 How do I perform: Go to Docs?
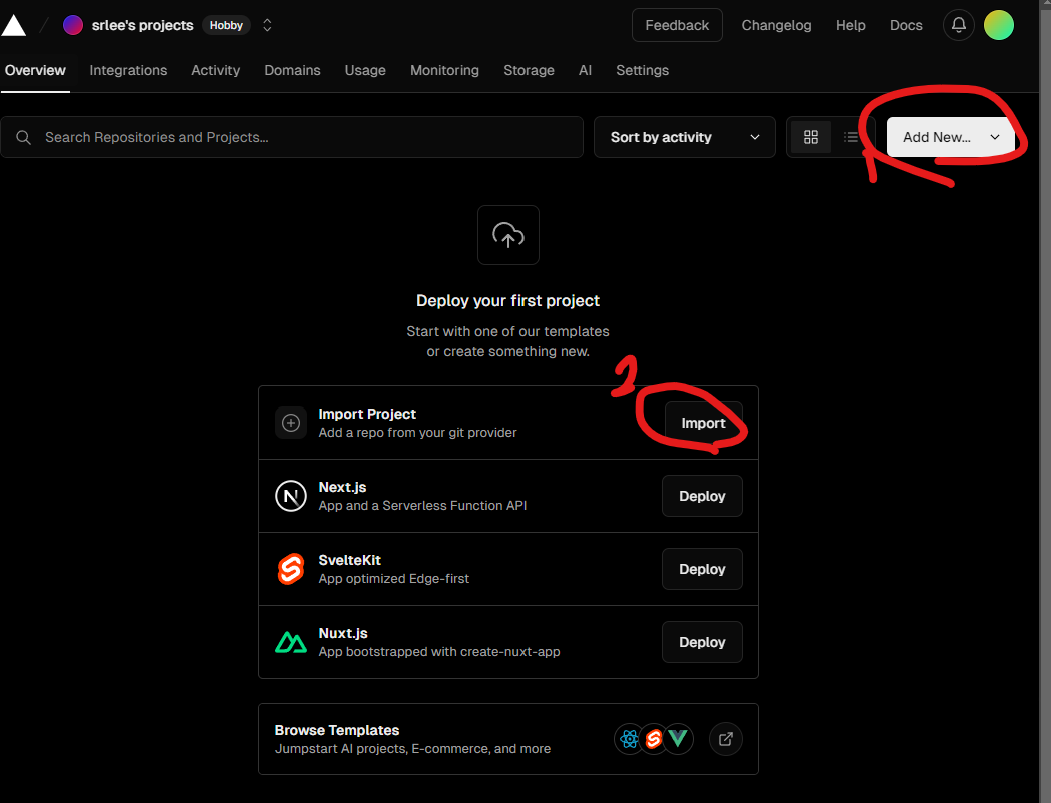[x=906, y=25]
